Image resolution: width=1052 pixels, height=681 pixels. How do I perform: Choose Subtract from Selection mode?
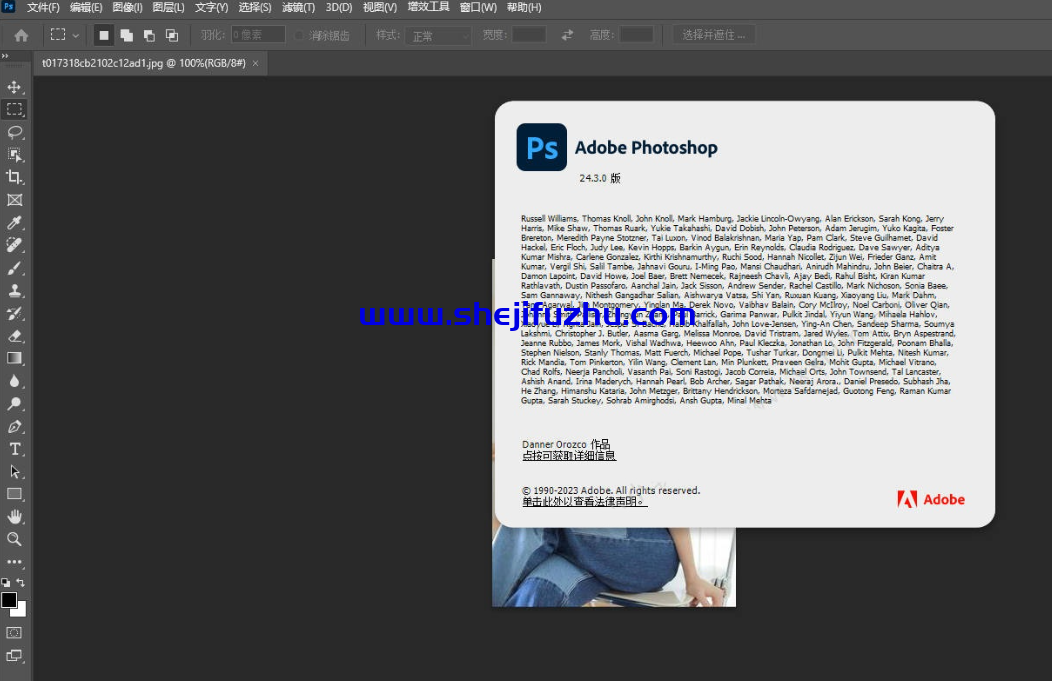point(149,35)
